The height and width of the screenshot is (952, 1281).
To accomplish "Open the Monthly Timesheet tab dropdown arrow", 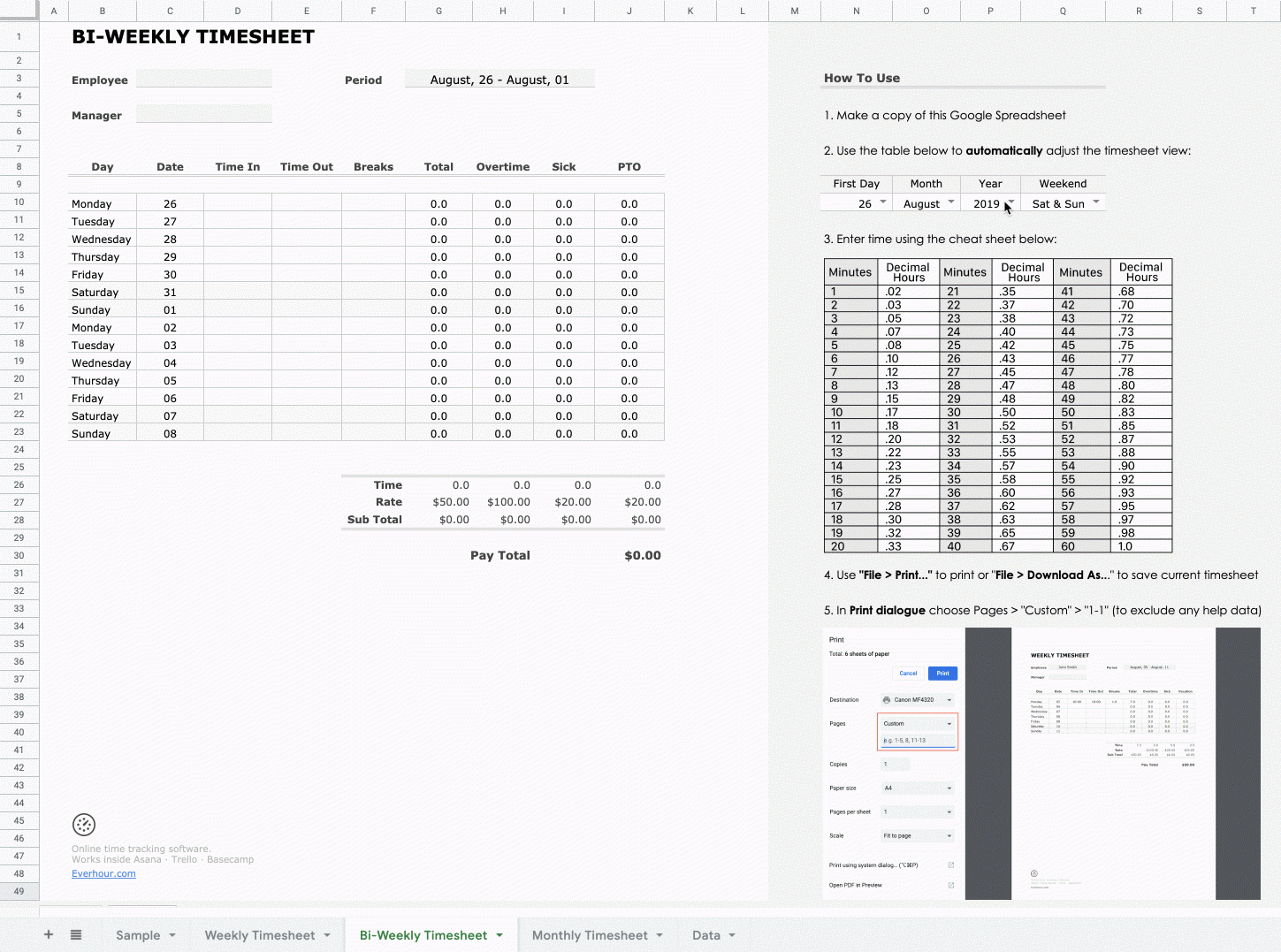I will (661, 934).
